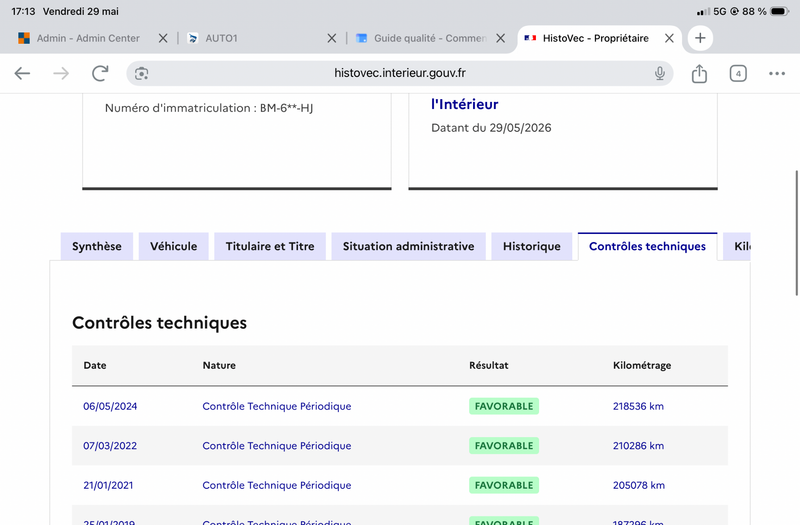Close the AUTO1 tab

pyautogui.click(x=332, y=38)
